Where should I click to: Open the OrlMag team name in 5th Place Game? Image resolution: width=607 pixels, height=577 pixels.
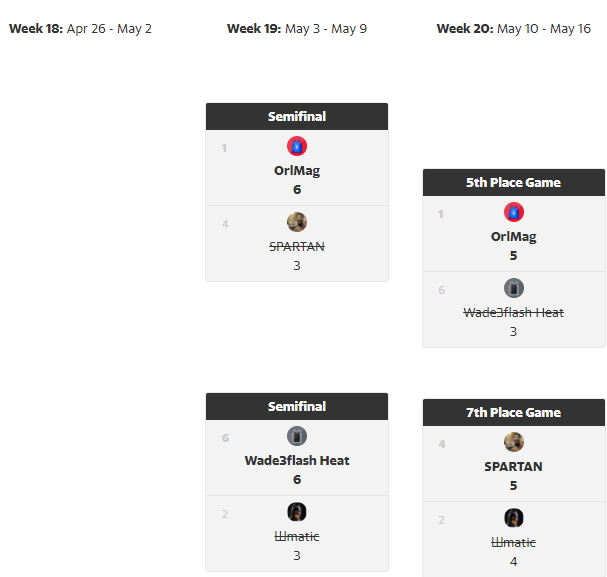[x=514, y=236]
